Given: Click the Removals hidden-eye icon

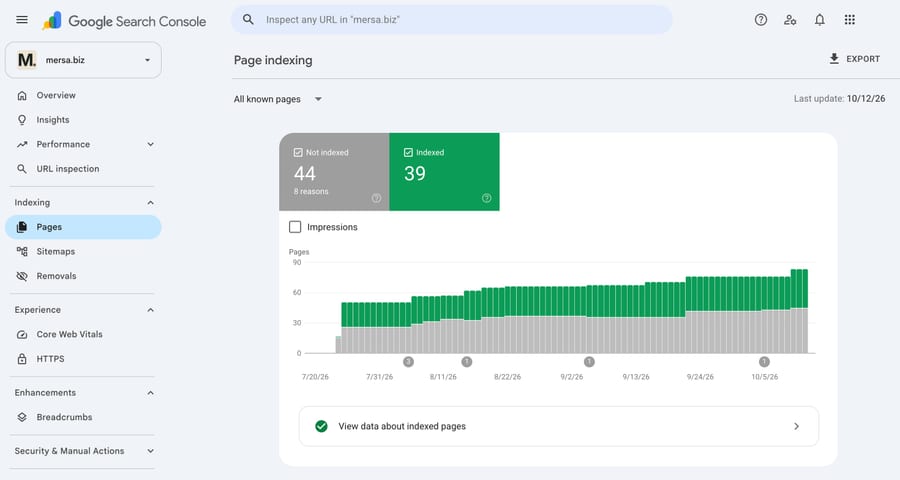Looking at the screenshot, I should click(x=22, y=276).
